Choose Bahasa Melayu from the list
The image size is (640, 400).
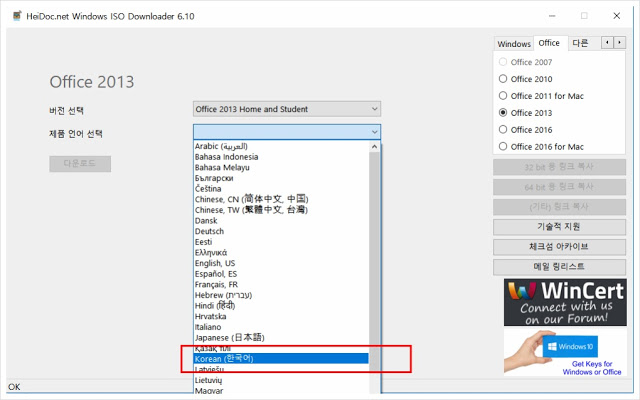tap(281, 167)
